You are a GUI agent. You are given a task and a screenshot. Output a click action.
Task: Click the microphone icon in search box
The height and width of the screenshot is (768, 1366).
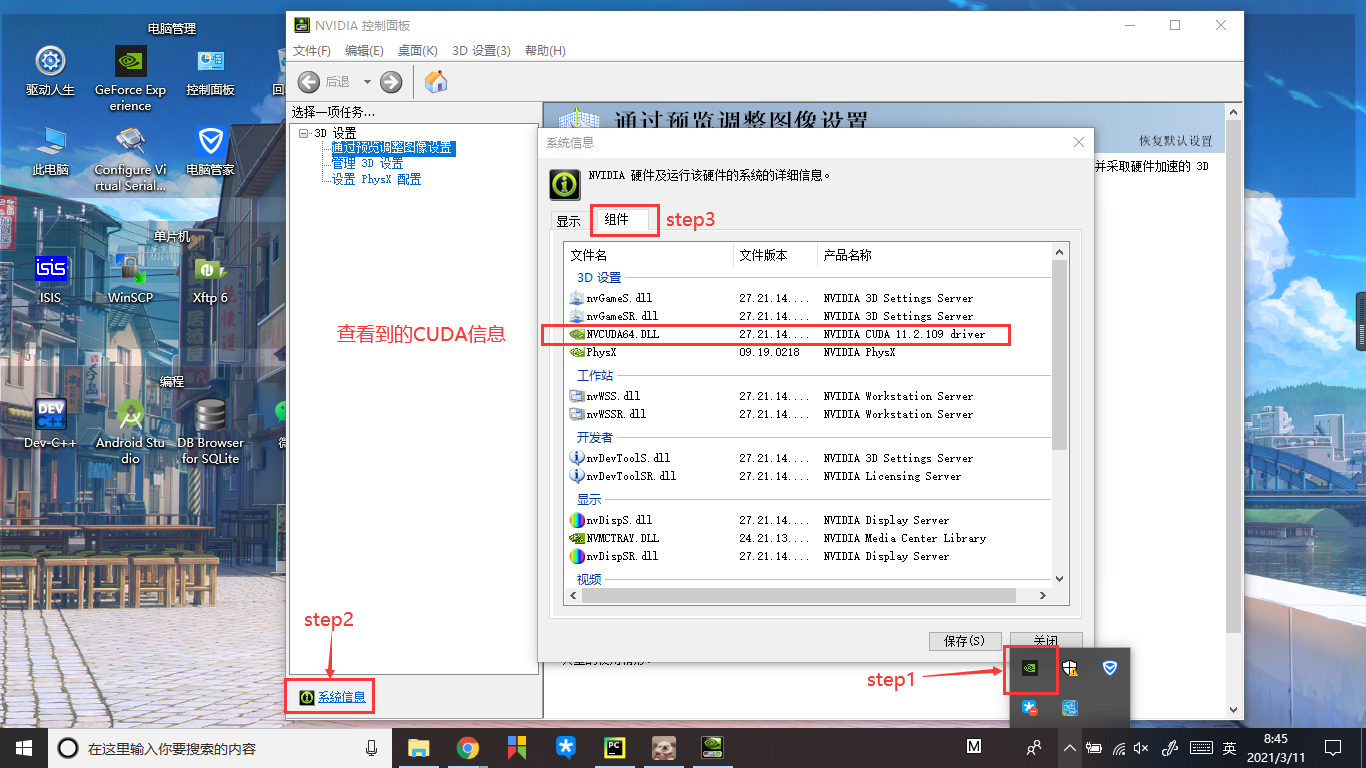click(x=372, y=747)
